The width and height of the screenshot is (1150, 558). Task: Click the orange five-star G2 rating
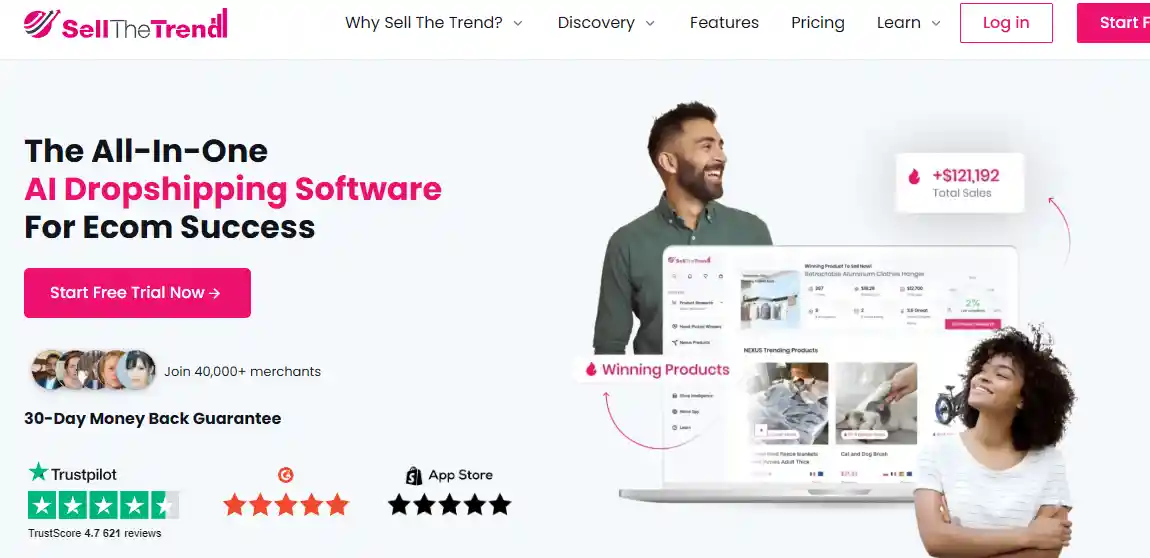tap(286, 504)
